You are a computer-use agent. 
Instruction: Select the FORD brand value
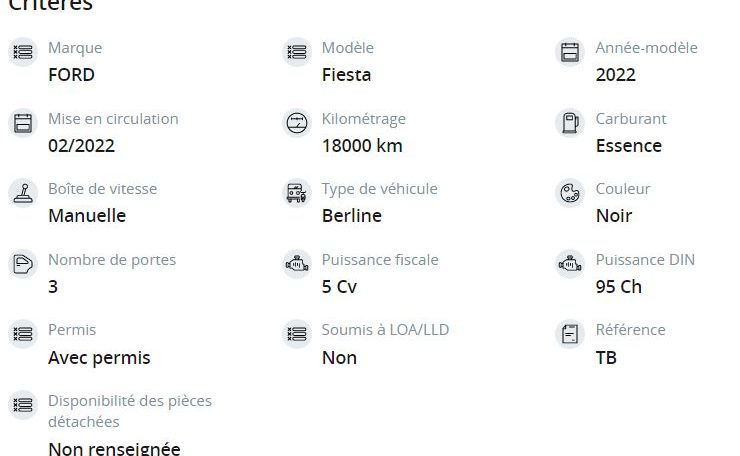[71, 75]
